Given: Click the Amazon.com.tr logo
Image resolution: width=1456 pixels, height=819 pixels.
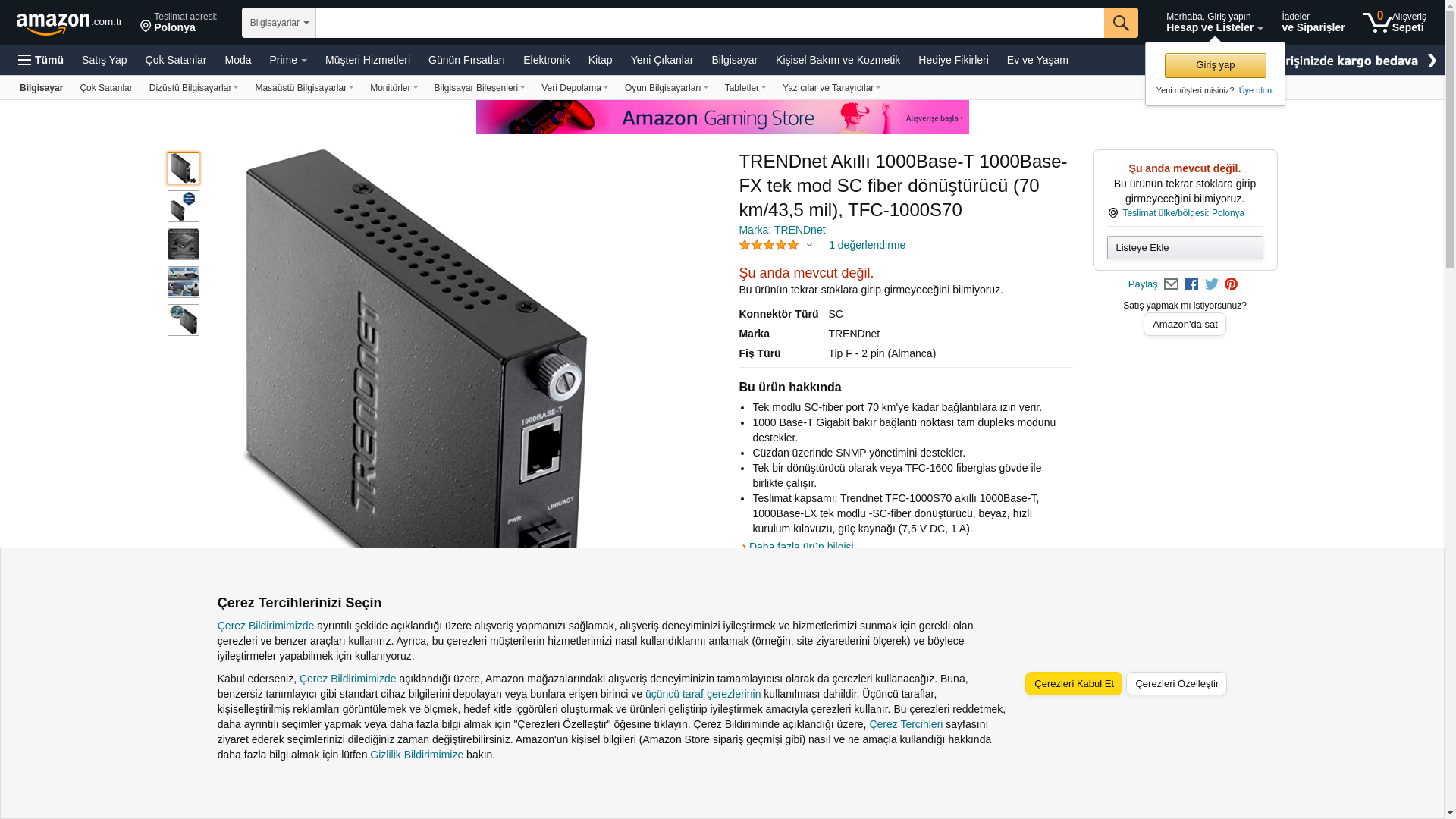Looking at the screenshot, I should pos(69,23).
